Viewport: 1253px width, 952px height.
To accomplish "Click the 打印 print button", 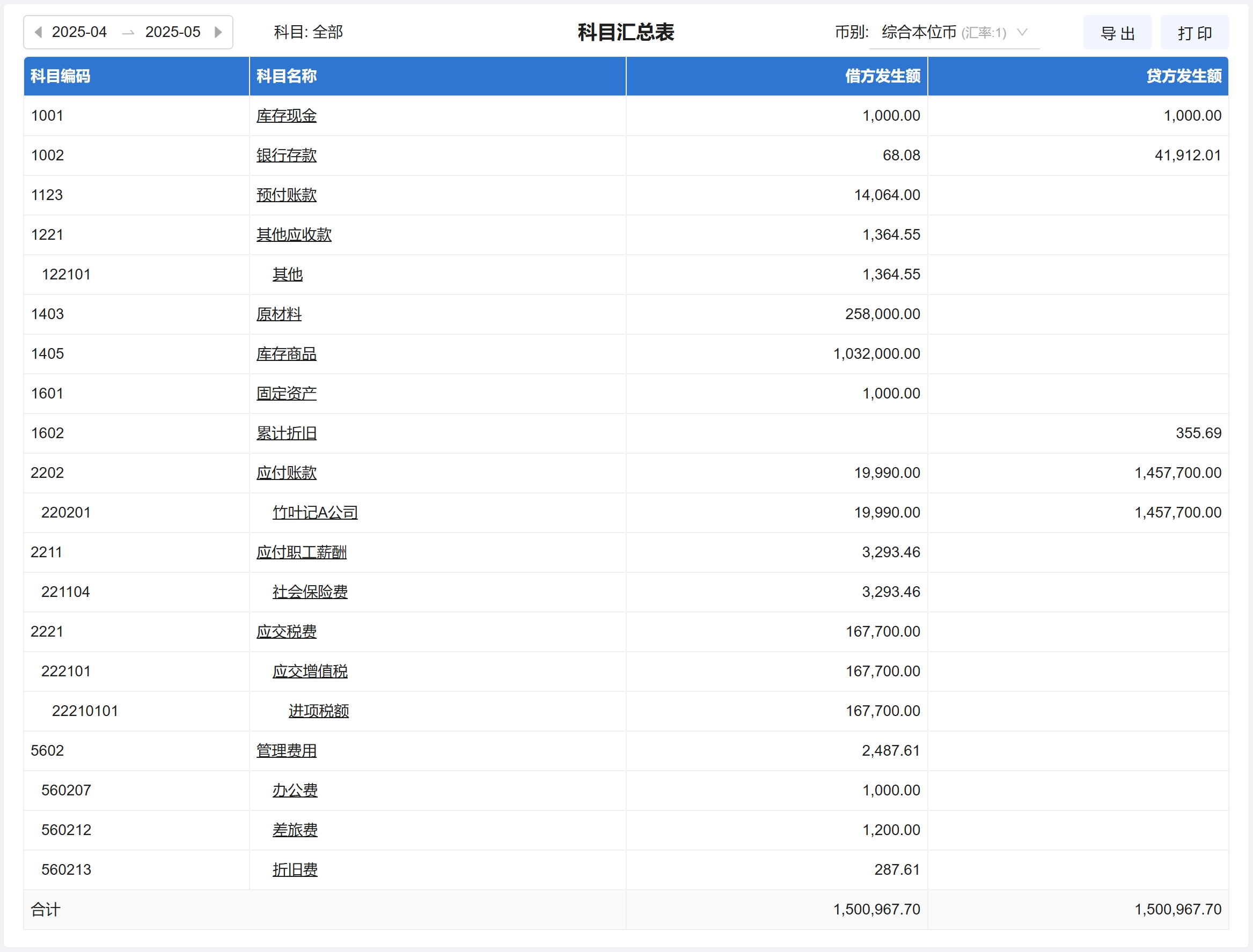I will click(x=1195, y=33).
